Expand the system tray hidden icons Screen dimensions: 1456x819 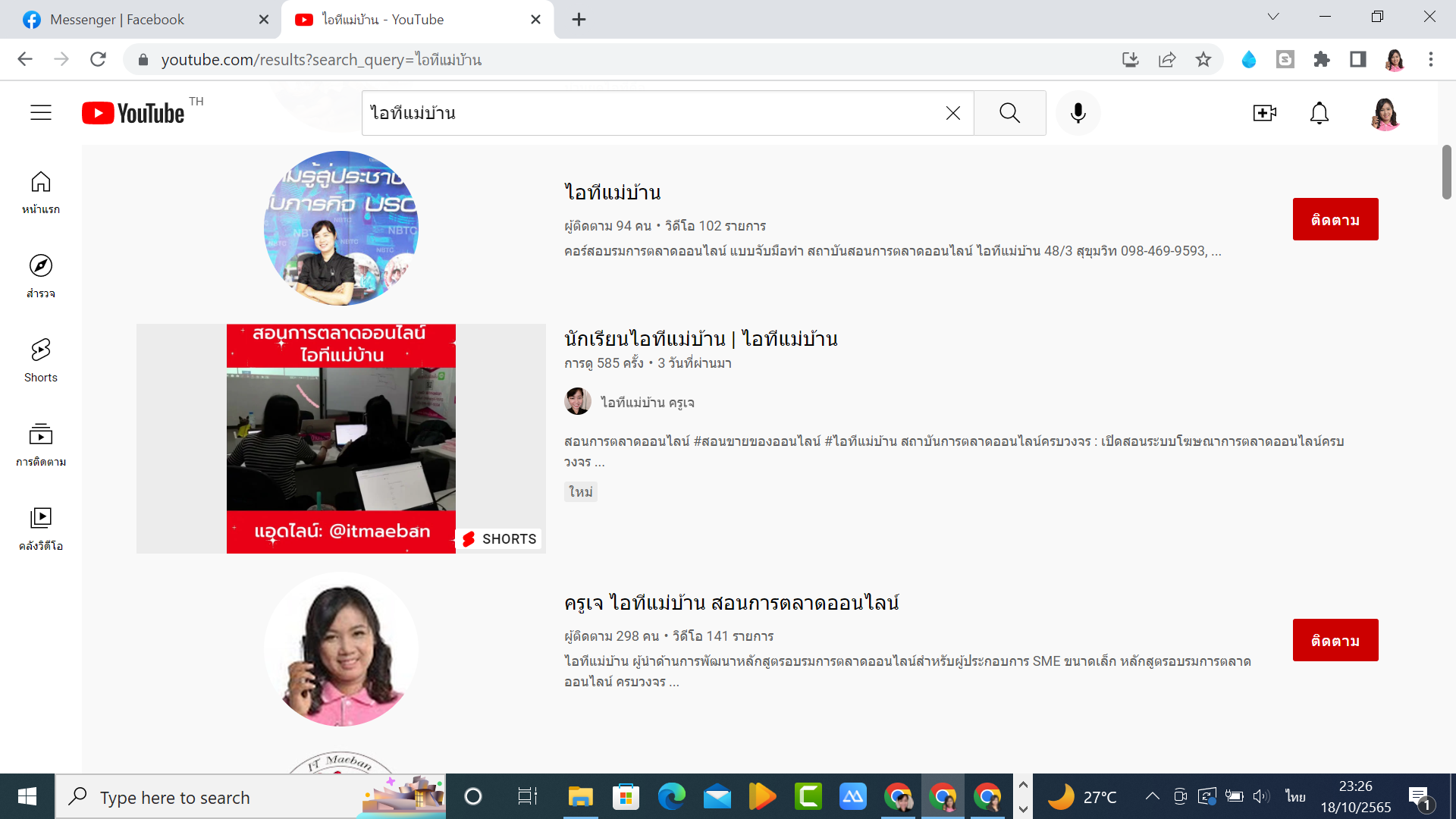[x=1152, y=796]
